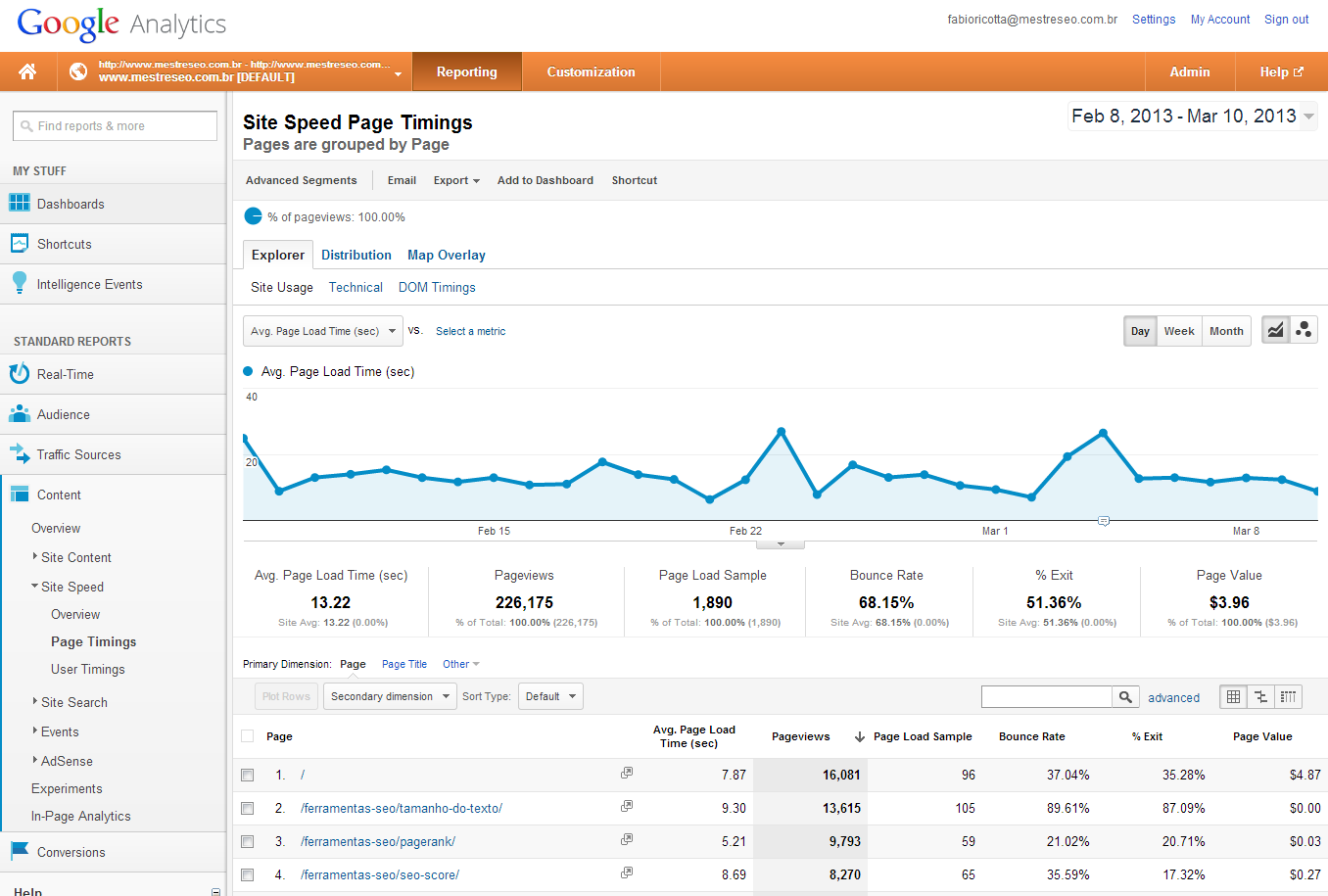Screen dimensions: 1328x896
Task: Tick the checkbox for the seo-score row
Action: coord(248,874)
